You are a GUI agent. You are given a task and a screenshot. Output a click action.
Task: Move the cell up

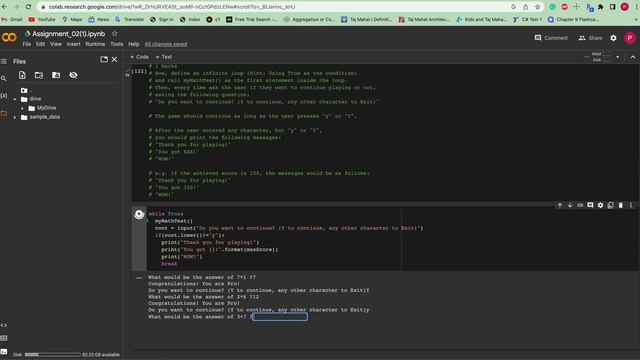click(560, 205)
